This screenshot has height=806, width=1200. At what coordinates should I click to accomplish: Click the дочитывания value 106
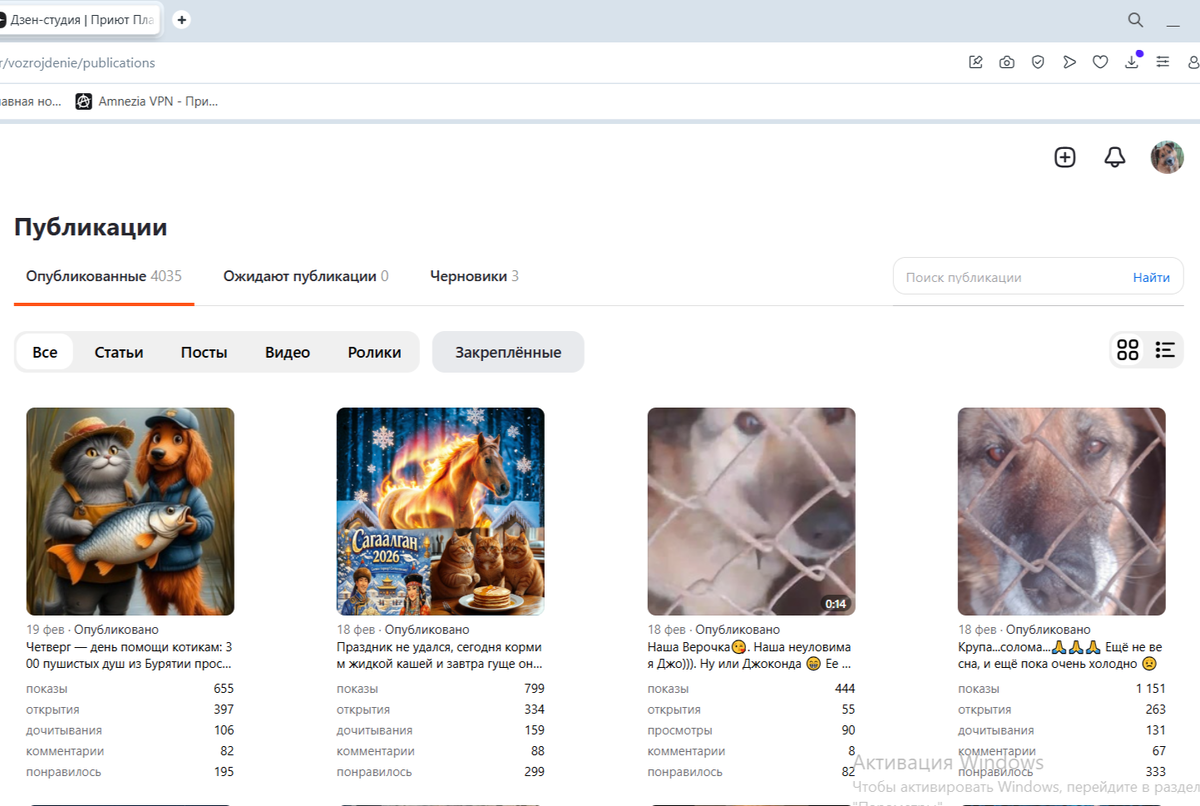pos(223,730)
